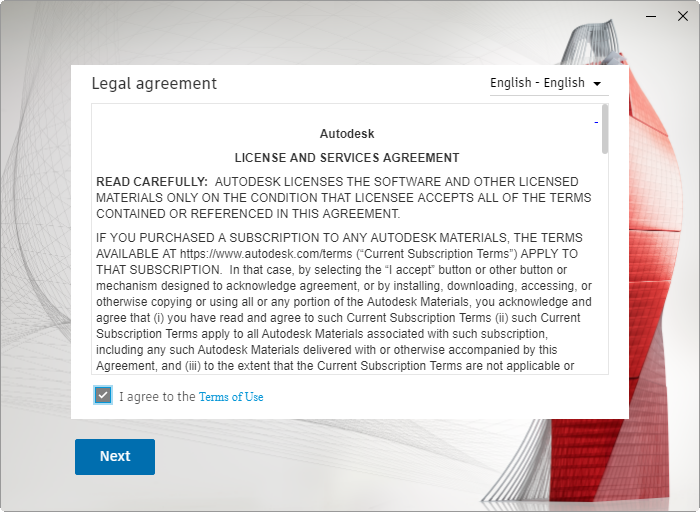Minimize the installer window
The width and height of the screenshot is (700, 512).
click(x=651, y=17)
